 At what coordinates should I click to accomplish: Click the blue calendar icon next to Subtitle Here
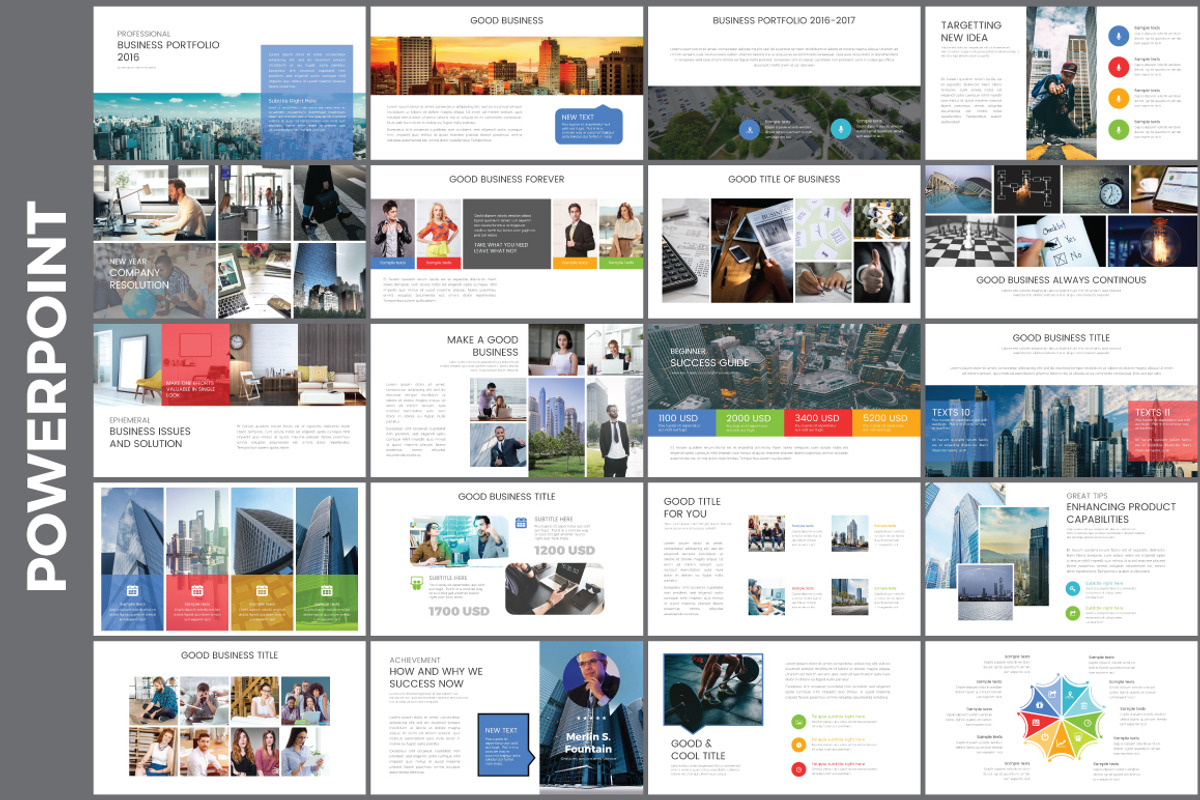(520, 522)
